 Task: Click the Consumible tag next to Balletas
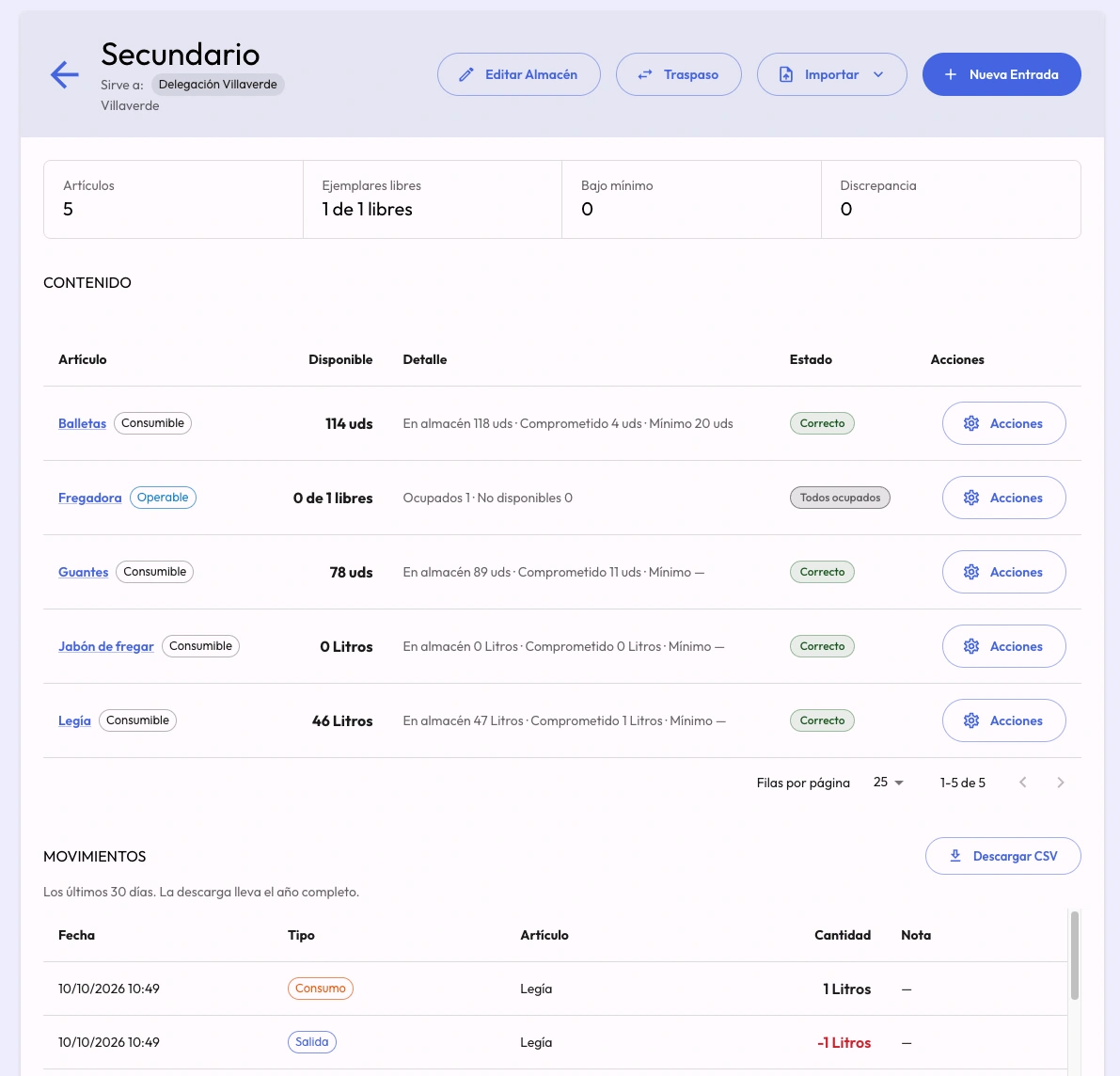point(153,423)
